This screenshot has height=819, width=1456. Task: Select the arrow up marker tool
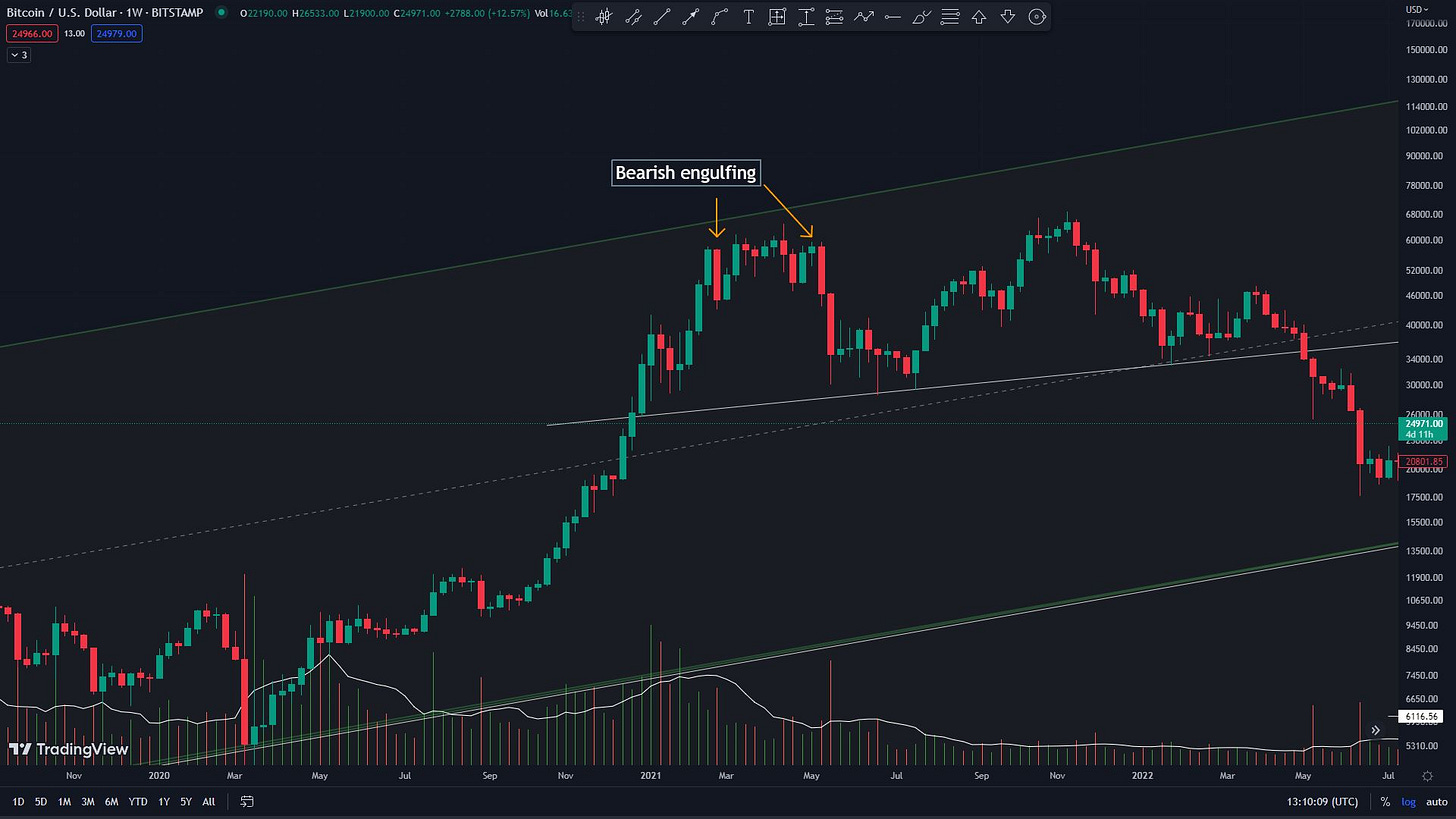pyautogui.click(x=979, y=17)
